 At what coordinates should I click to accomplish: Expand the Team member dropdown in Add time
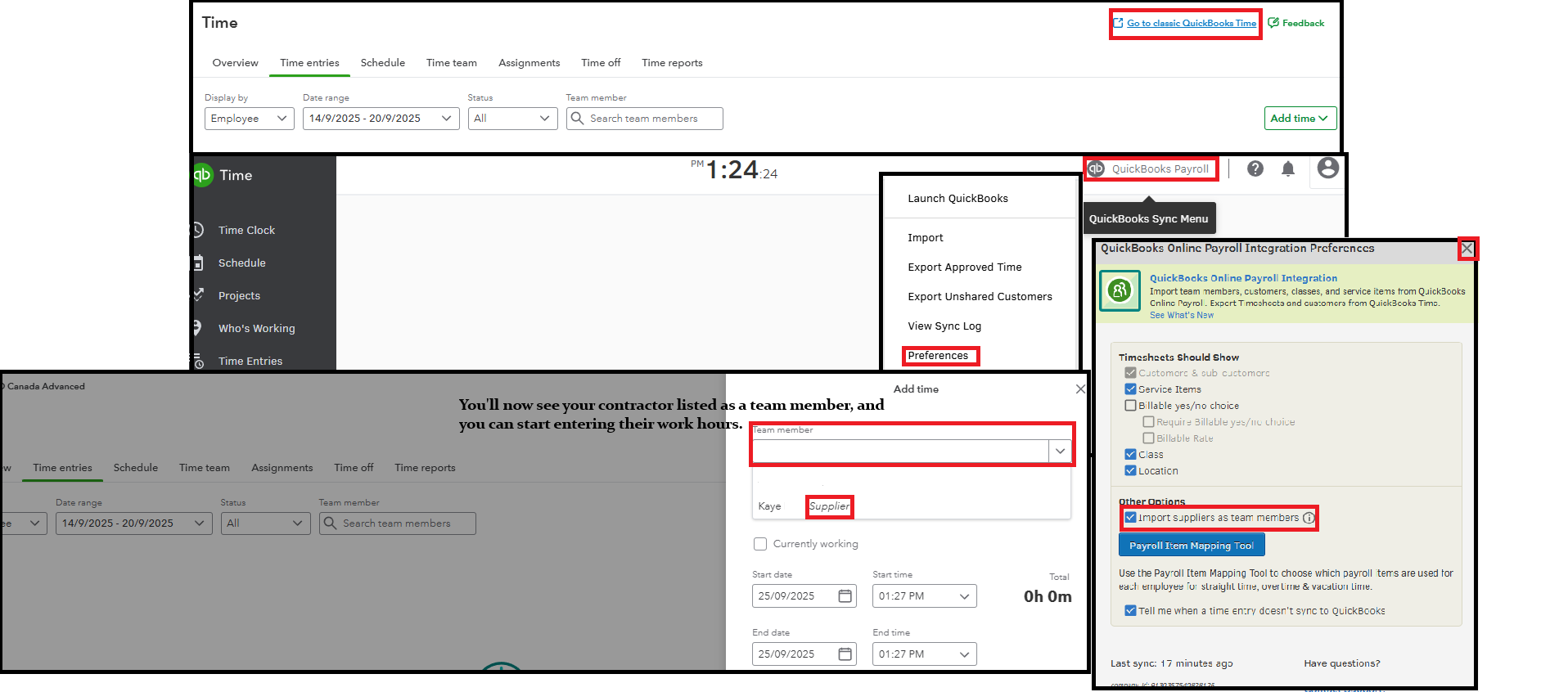[x=1060, y=452]
